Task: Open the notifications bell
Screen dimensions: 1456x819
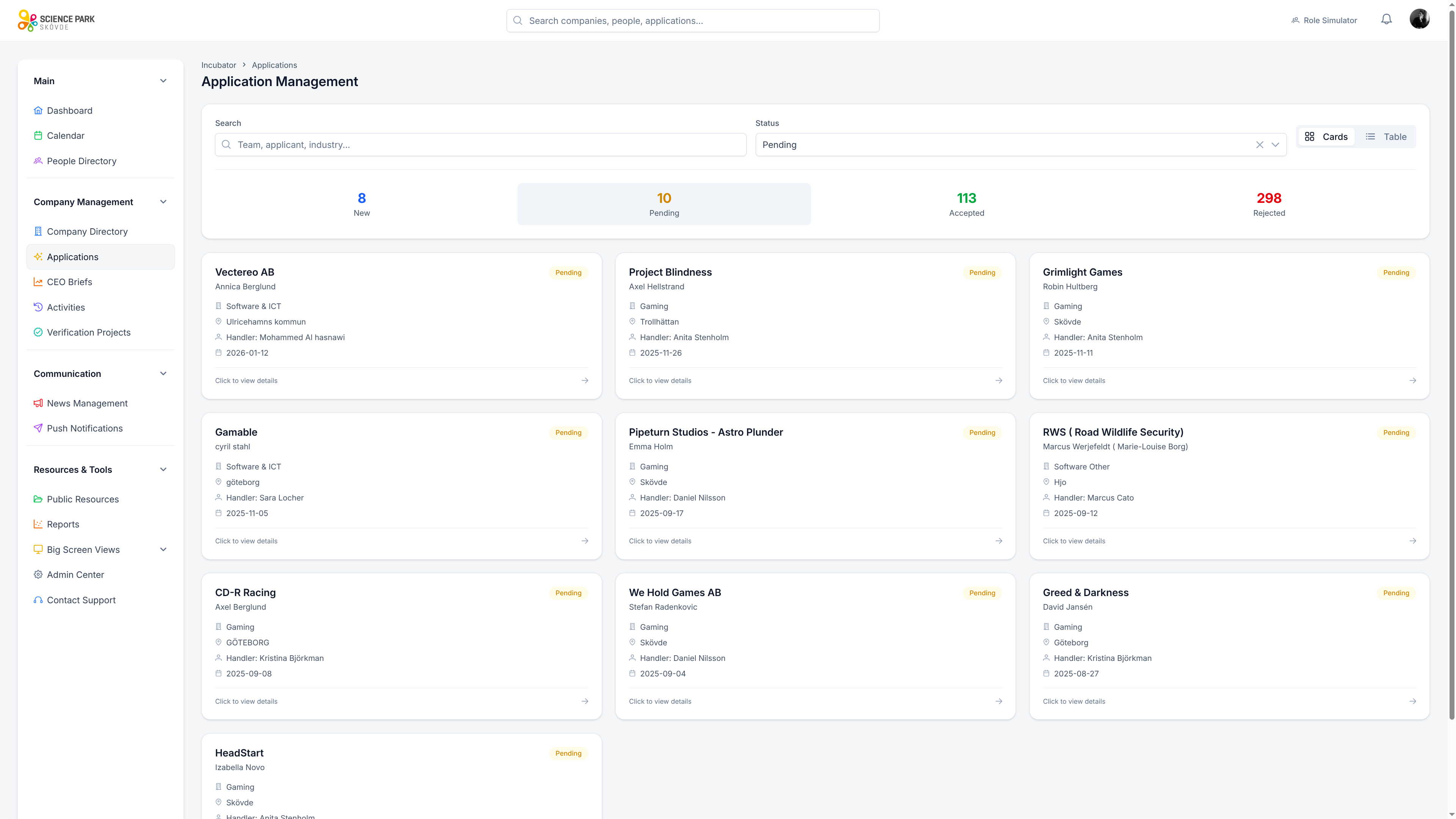Action: click(1387, 20)
